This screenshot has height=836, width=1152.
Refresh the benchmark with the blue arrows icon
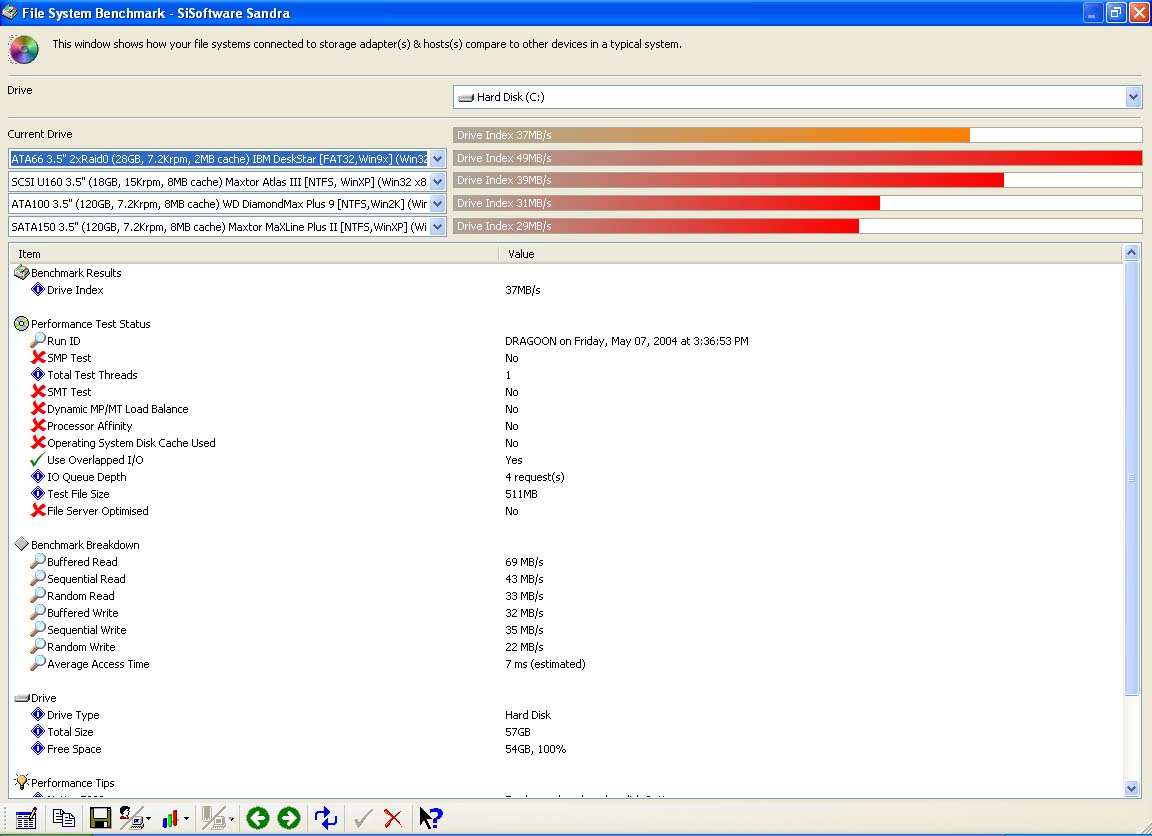coord(325,818)
